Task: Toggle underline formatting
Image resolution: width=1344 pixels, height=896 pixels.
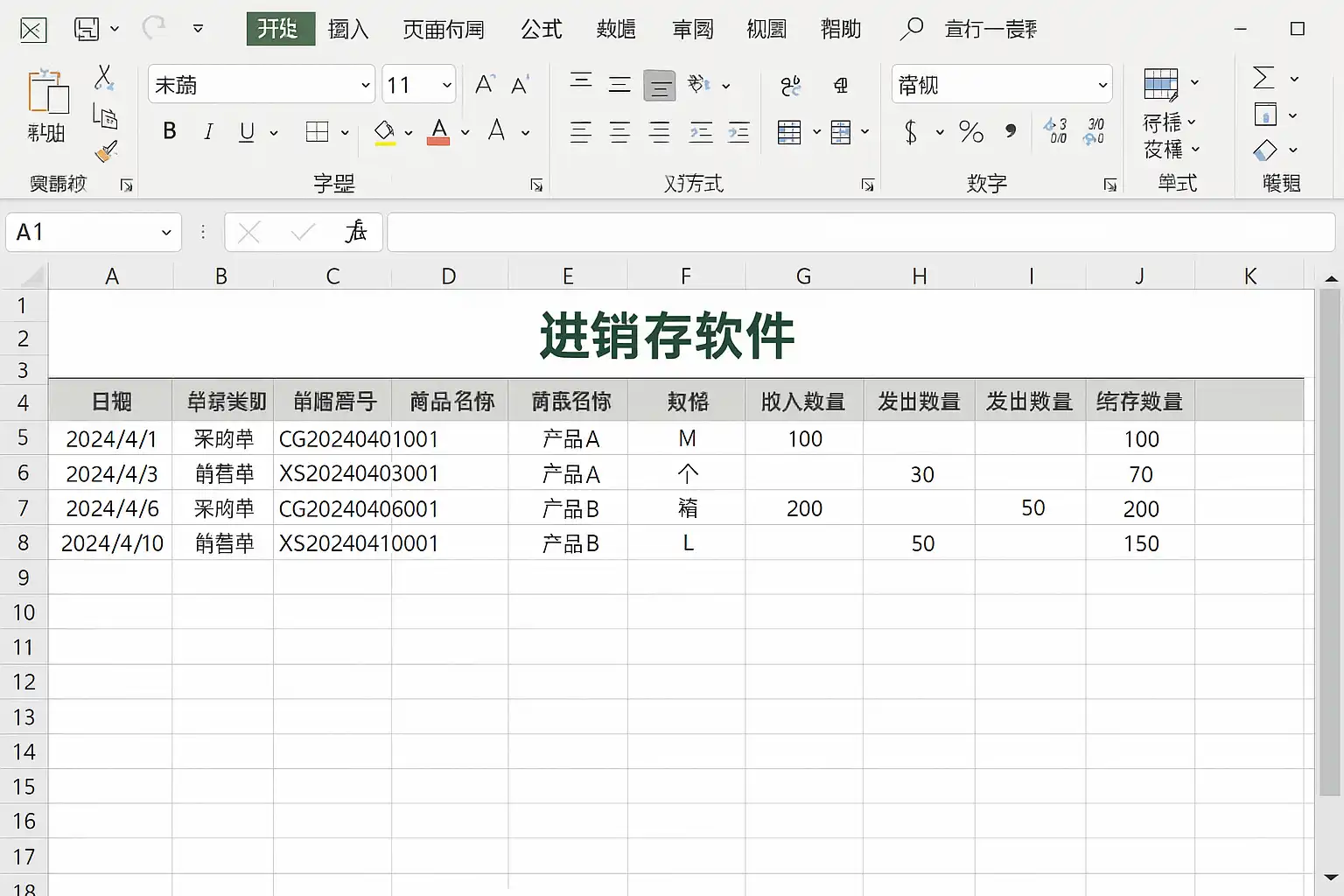Action: (x=247, y=132)
